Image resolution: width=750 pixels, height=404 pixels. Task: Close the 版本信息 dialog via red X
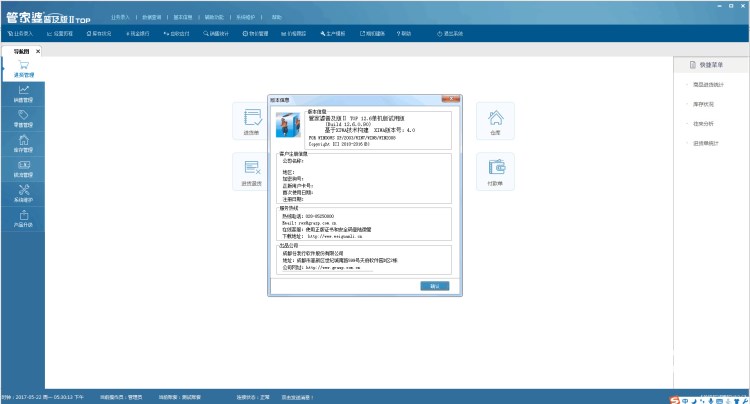pyautogui.click(x=451, y=99)
